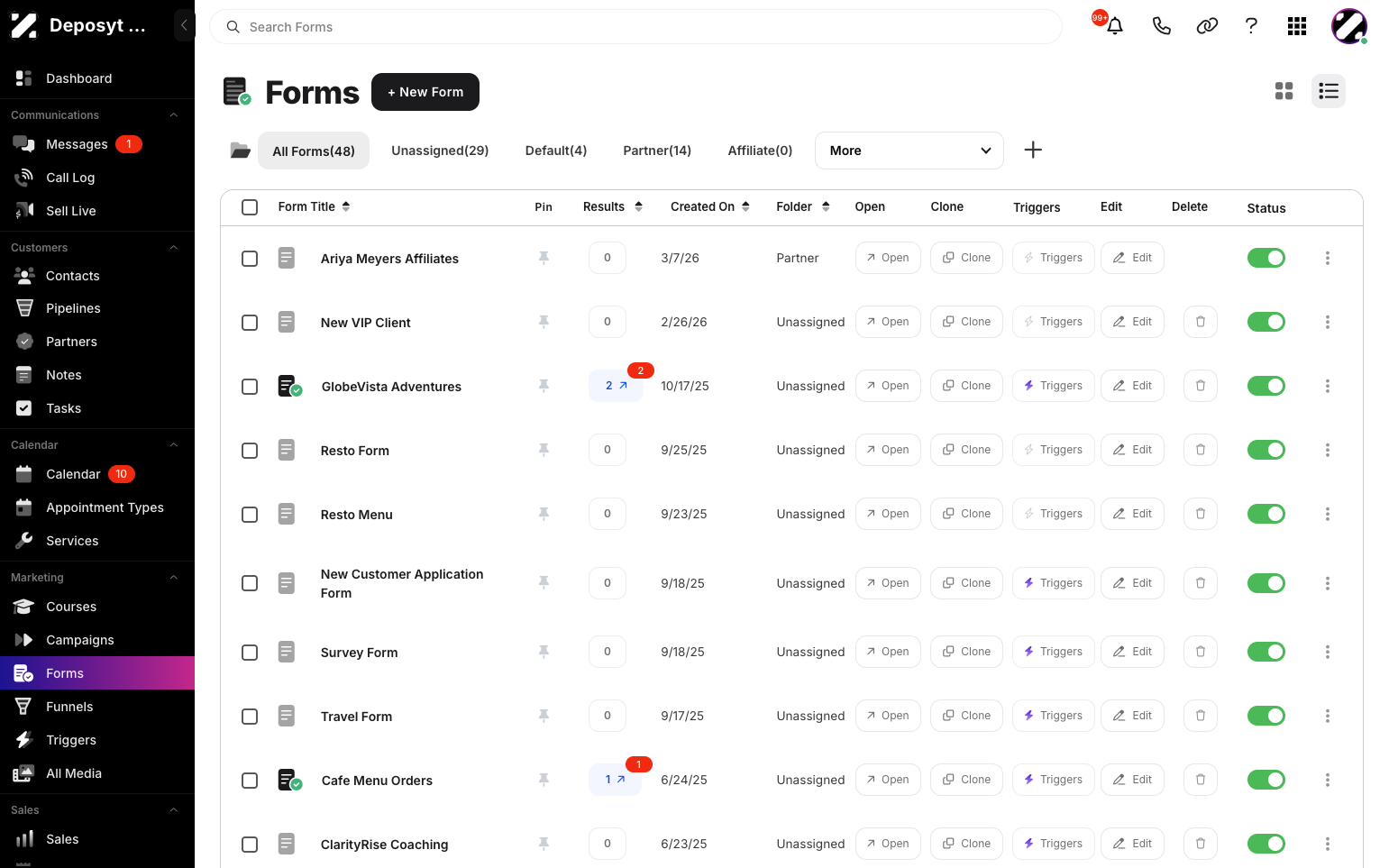Collapse the Customers sidebar section
This screenshot has height=868, width=1389.
click(x=174, y=248)
